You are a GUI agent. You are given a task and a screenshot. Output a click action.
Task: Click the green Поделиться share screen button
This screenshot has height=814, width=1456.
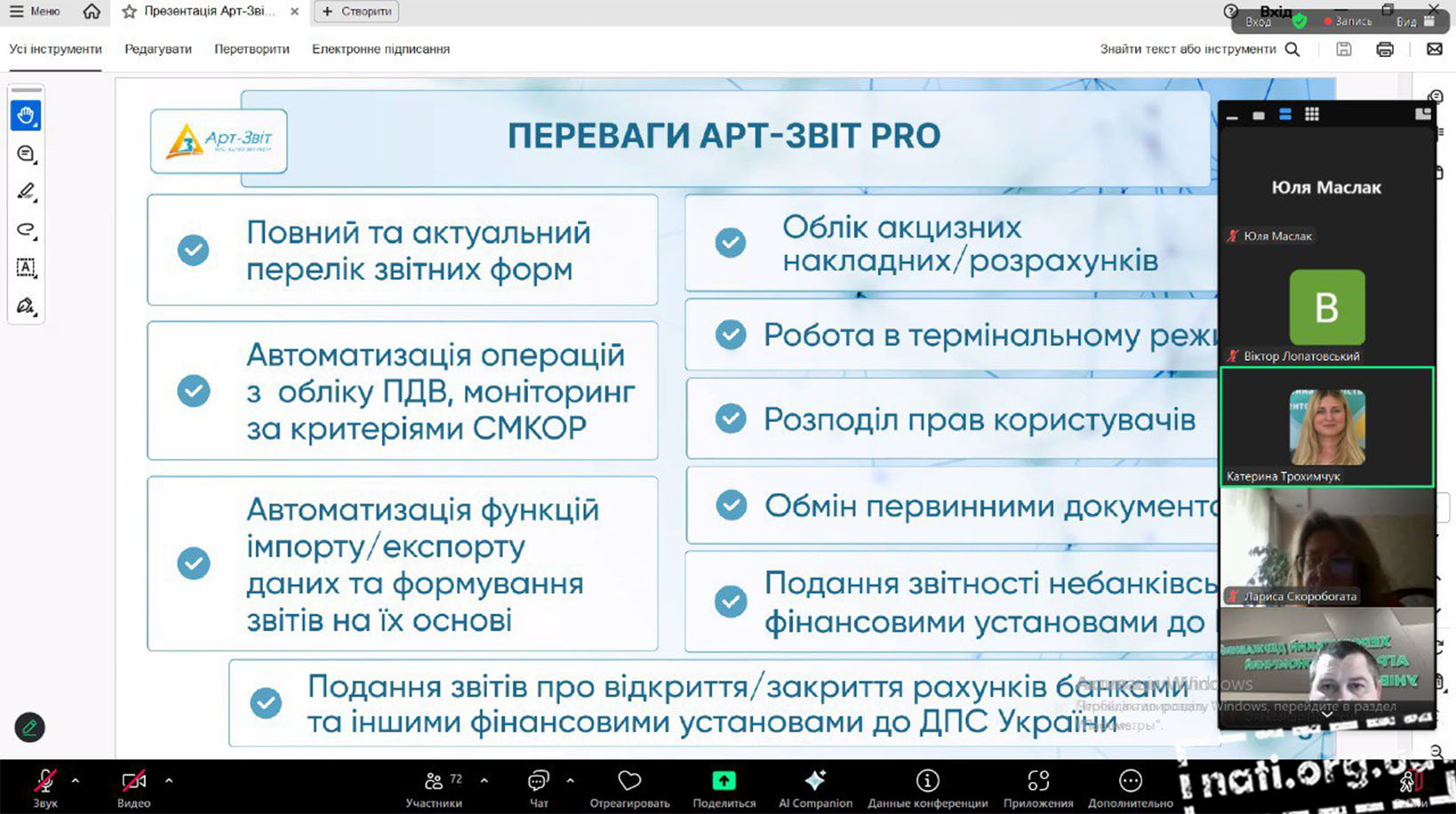pyautogui.click(x=724, y=786)
